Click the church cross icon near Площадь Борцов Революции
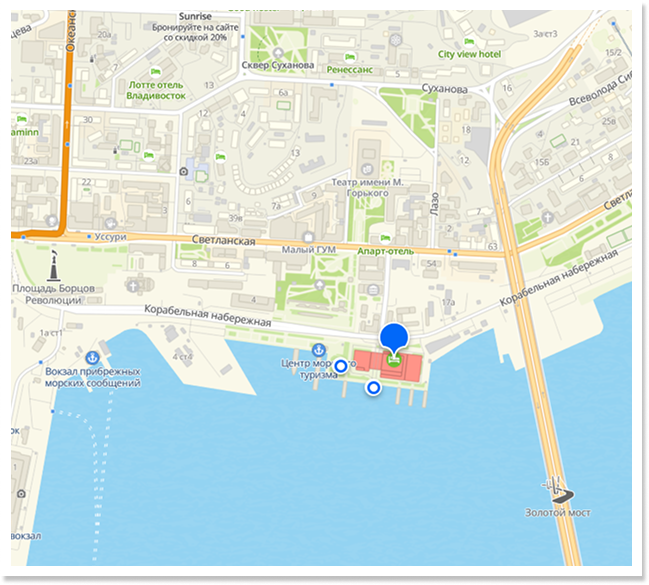The height and width of the screenshot is (585, 649). click(133, 286)
